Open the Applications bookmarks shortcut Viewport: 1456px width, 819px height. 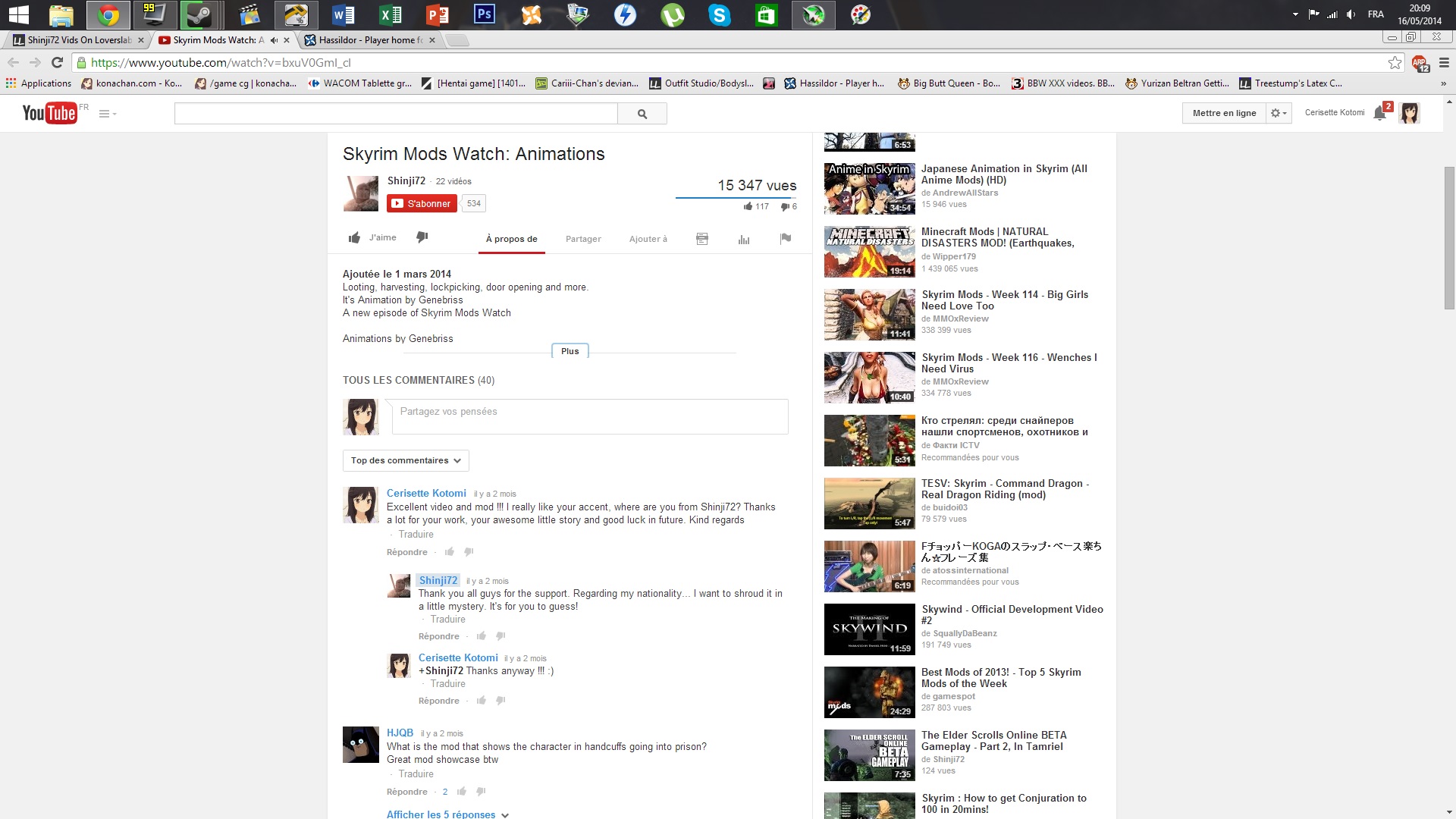[x=39, y=83]
